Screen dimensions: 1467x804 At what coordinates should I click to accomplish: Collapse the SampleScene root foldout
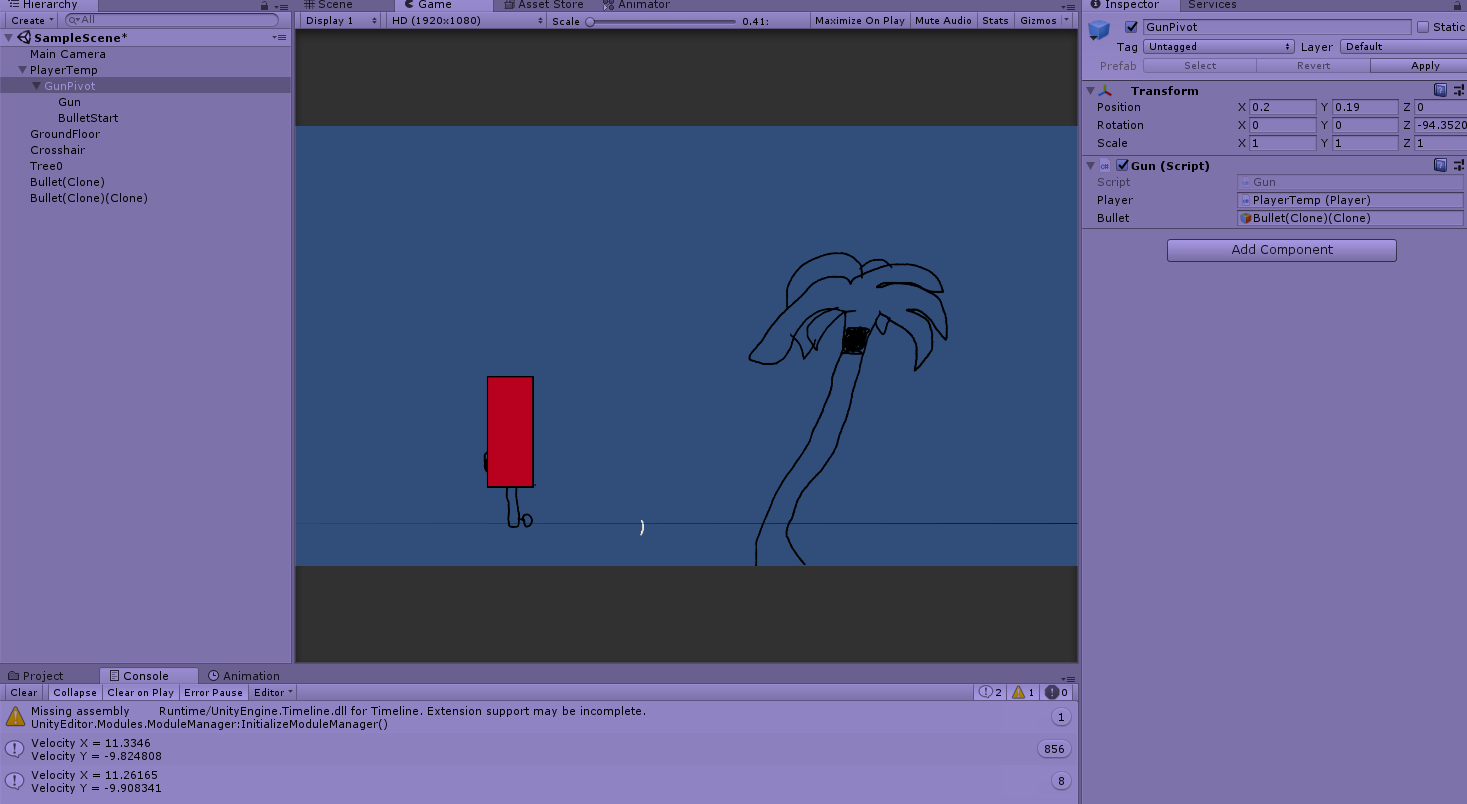[9, 38]
